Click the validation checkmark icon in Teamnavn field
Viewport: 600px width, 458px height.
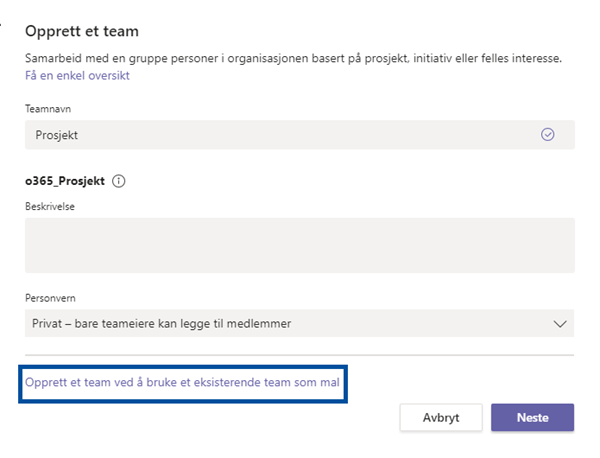[547, 135]
